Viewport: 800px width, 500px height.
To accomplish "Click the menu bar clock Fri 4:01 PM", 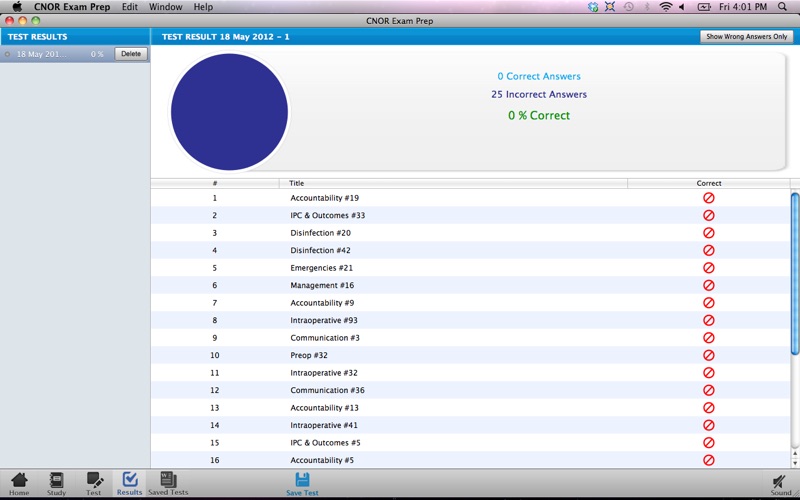I will [x=743, y=7].
